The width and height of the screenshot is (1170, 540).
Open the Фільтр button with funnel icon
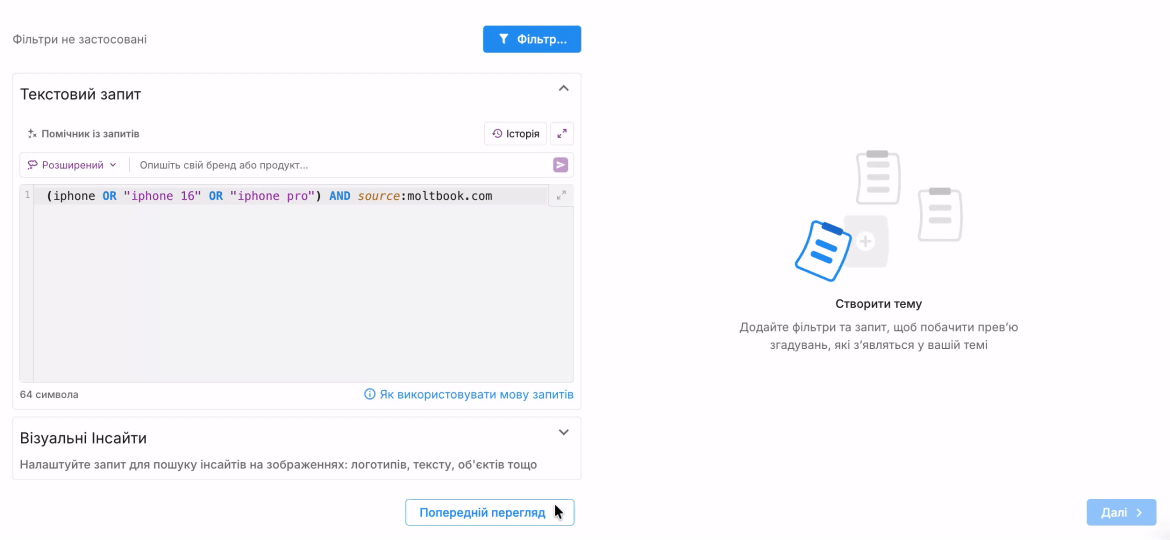point(531,39)
